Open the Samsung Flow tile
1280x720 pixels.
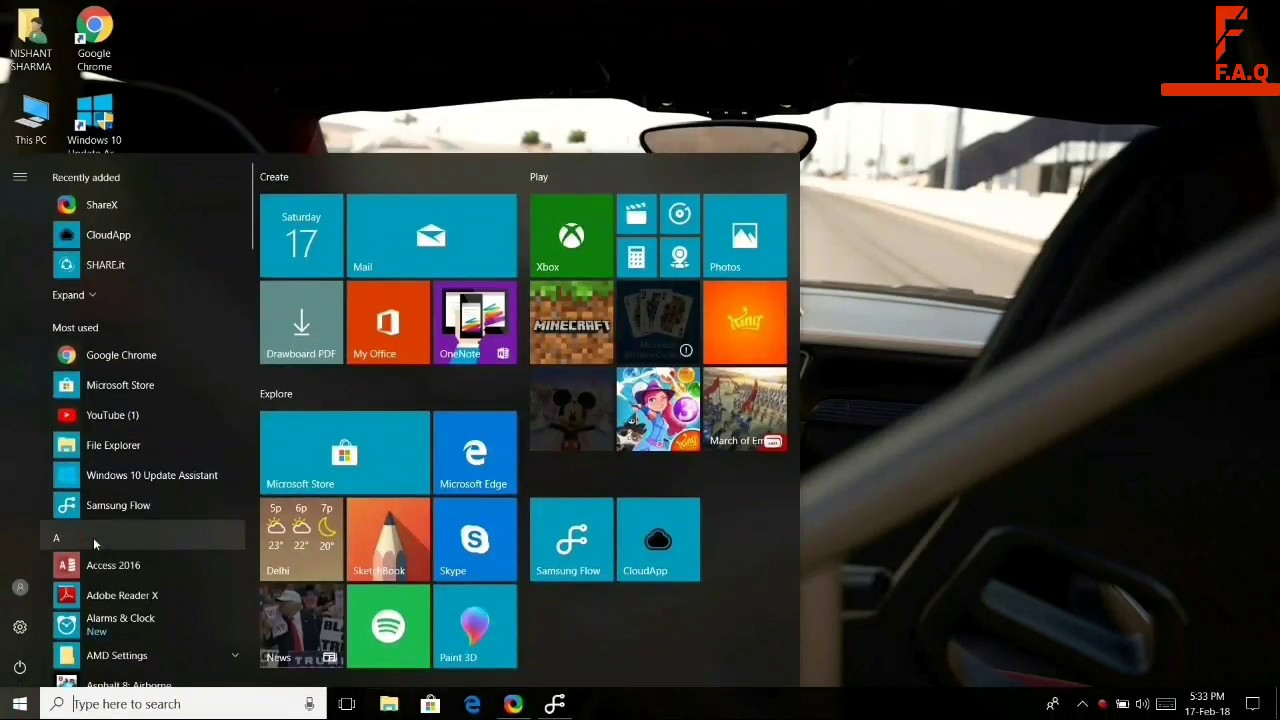(x=571, y=540)
